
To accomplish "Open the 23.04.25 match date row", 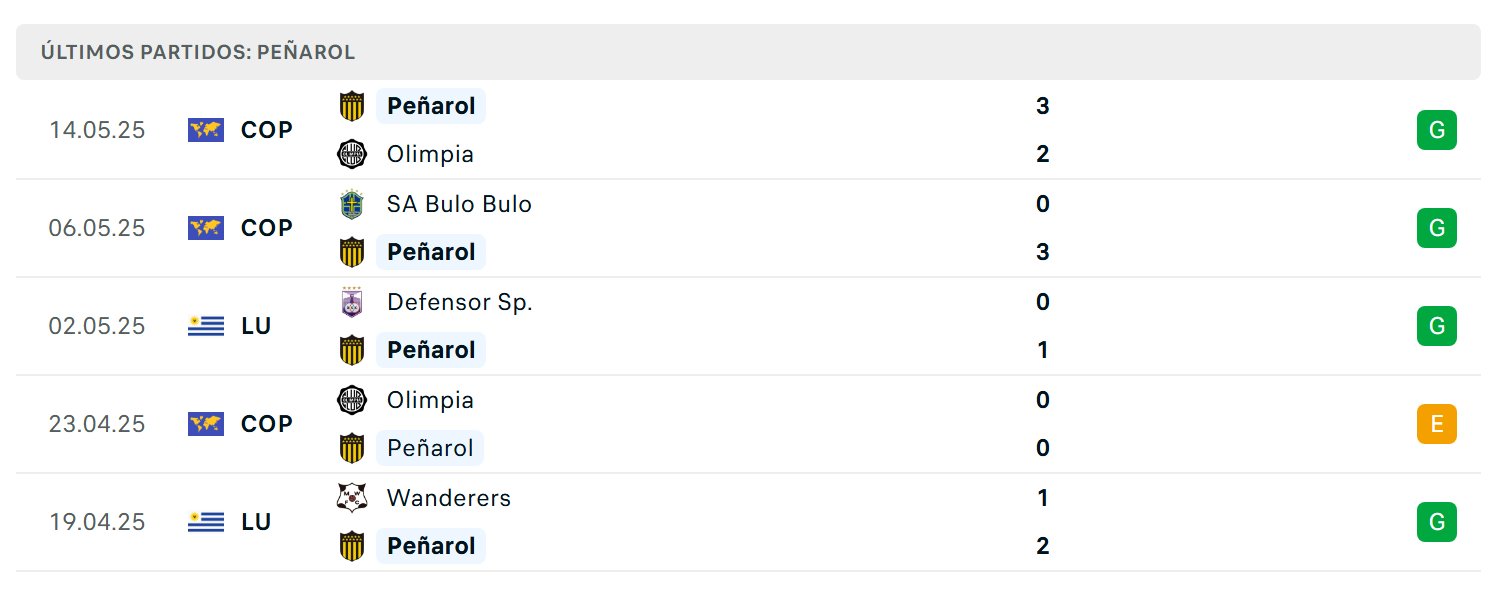I will pos(748,424).
